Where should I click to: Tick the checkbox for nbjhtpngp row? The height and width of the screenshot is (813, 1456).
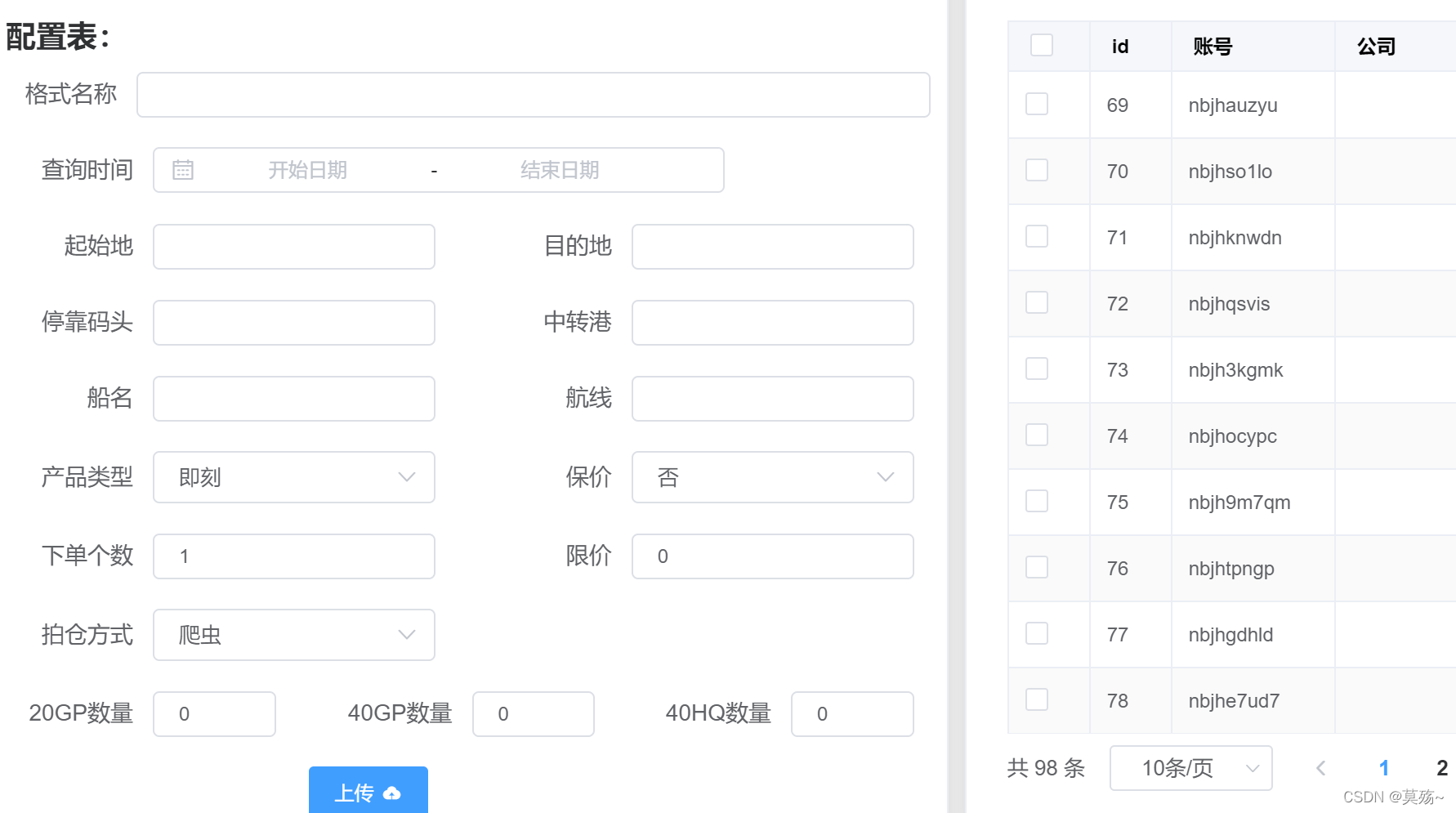[1037, 567]
